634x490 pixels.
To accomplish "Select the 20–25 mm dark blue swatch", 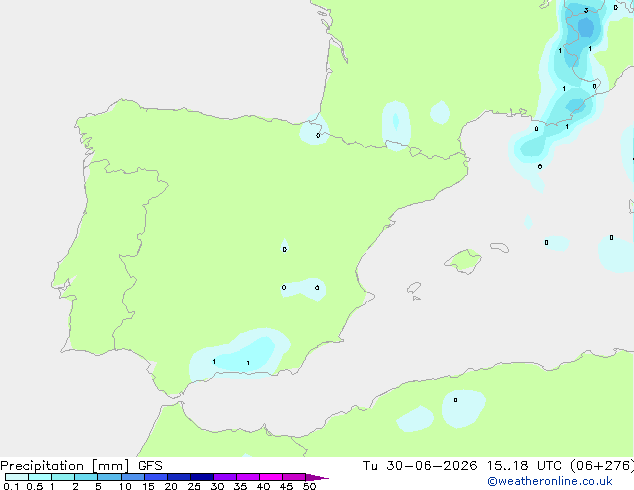I will [x=179, y=477].
